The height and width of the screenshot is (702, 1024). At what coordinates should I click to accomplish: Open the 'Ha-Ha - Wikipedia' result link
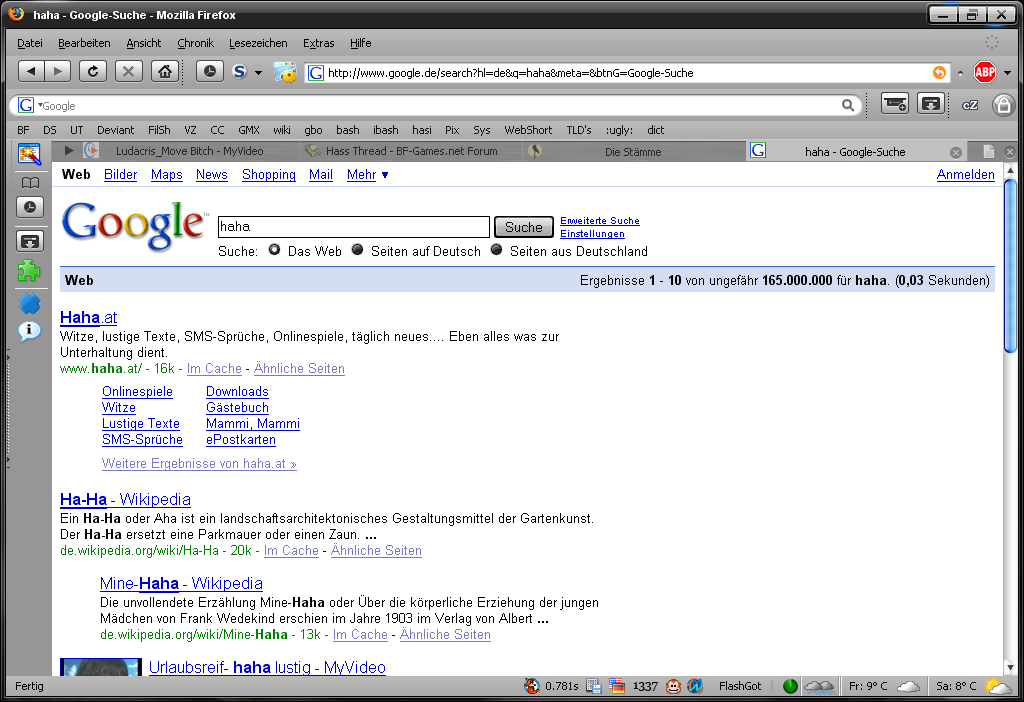pos(125,500)
